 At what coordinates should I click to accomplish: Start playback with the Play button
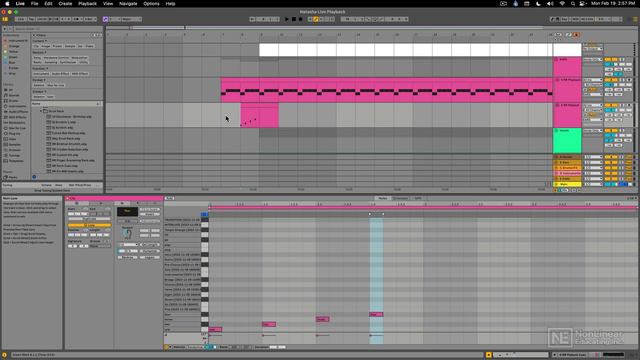pos(287,19)
